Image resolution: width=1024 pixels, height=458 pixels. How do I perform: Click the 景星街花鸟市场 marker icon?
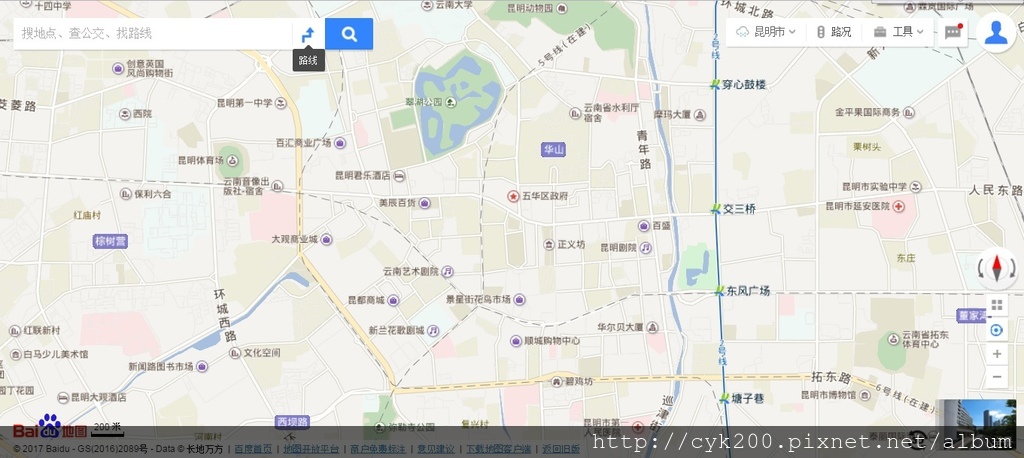click(519, 299)
